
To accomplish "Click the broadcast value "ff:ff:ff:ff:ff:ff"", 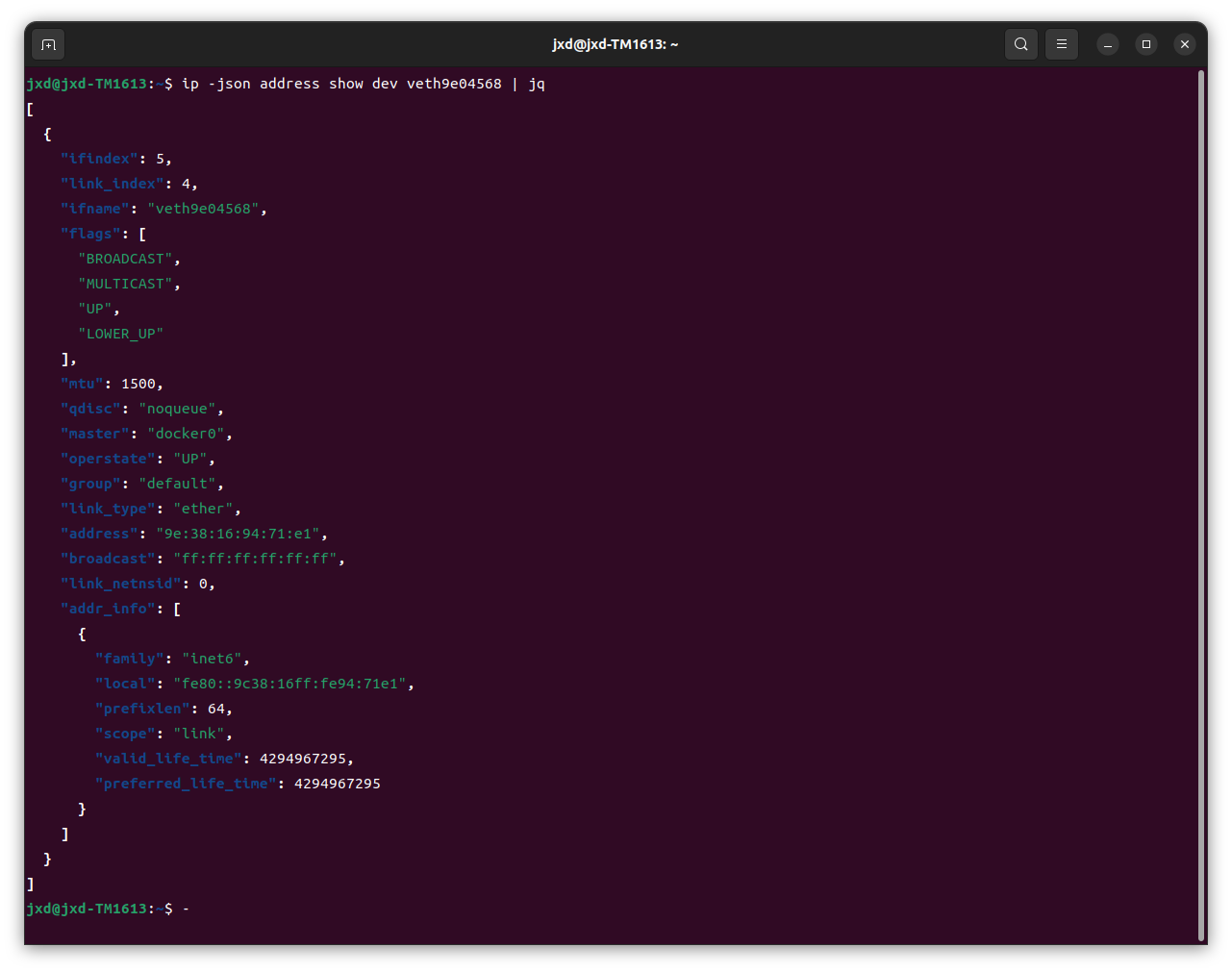I will [x=255, y=559].
